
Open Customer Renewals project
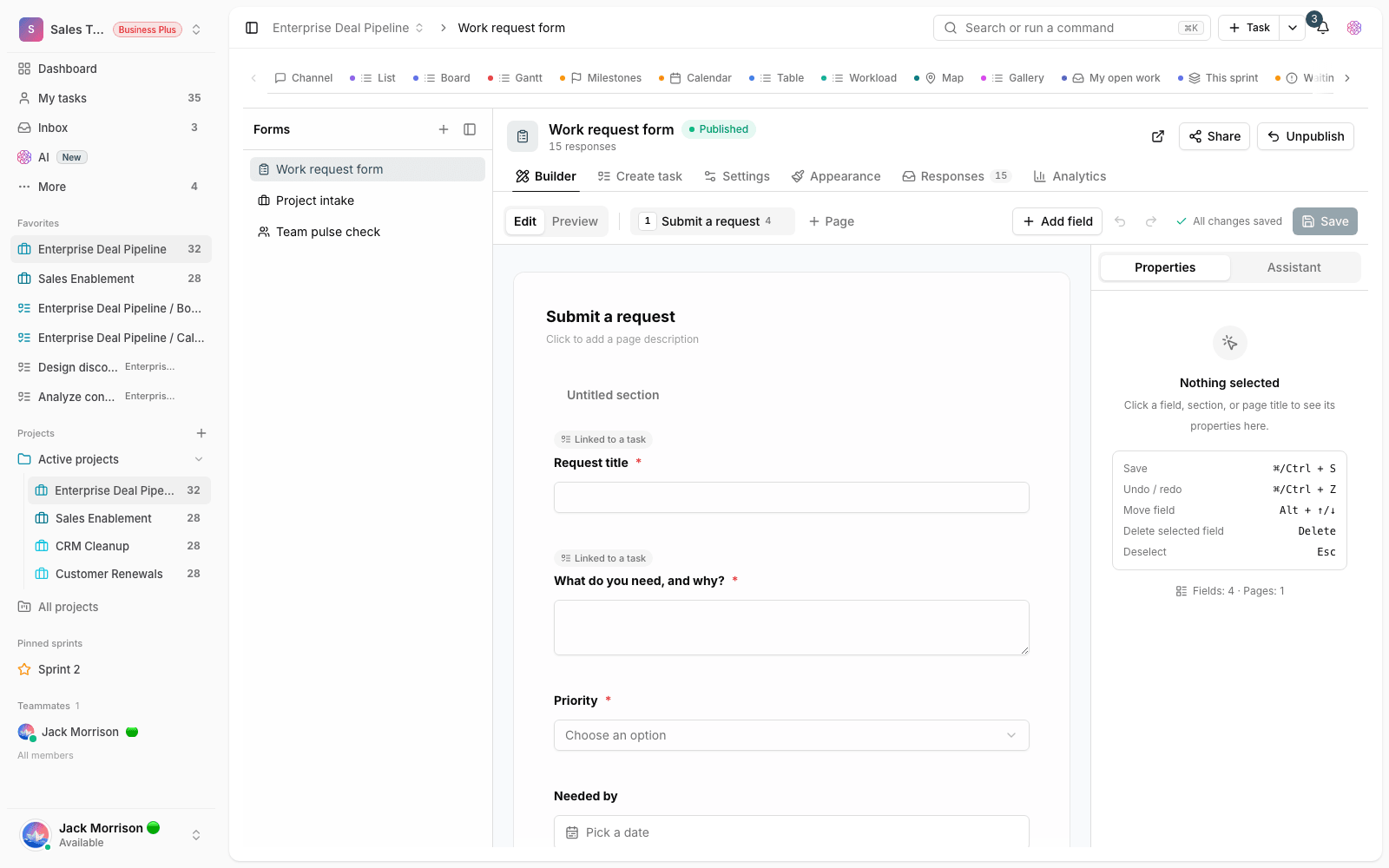tap(119, 574)
